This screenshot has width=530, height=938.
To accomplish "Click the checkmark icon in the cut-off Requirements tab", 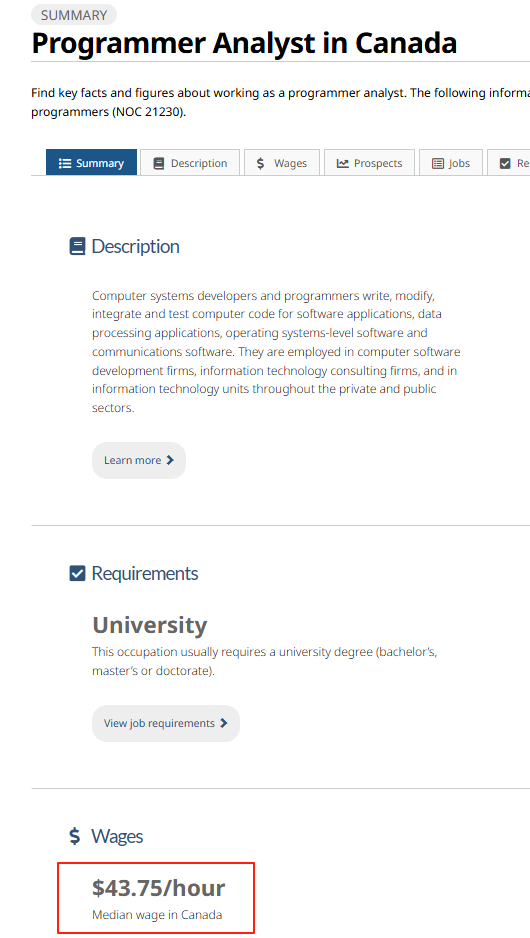I will pyautogui.click(x=505, y=163).
